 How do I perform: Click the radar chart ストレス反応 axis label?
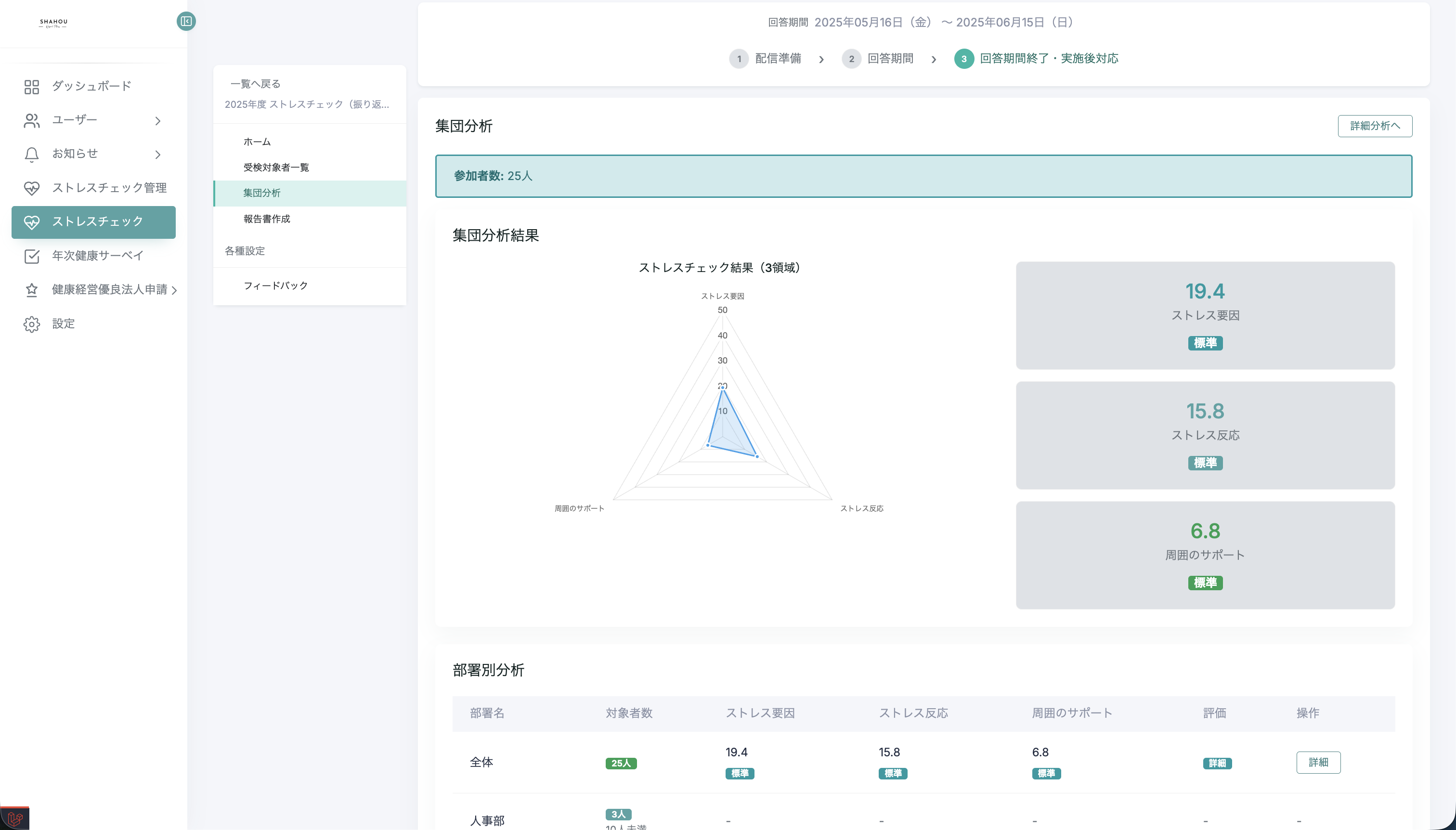[861, 508]
